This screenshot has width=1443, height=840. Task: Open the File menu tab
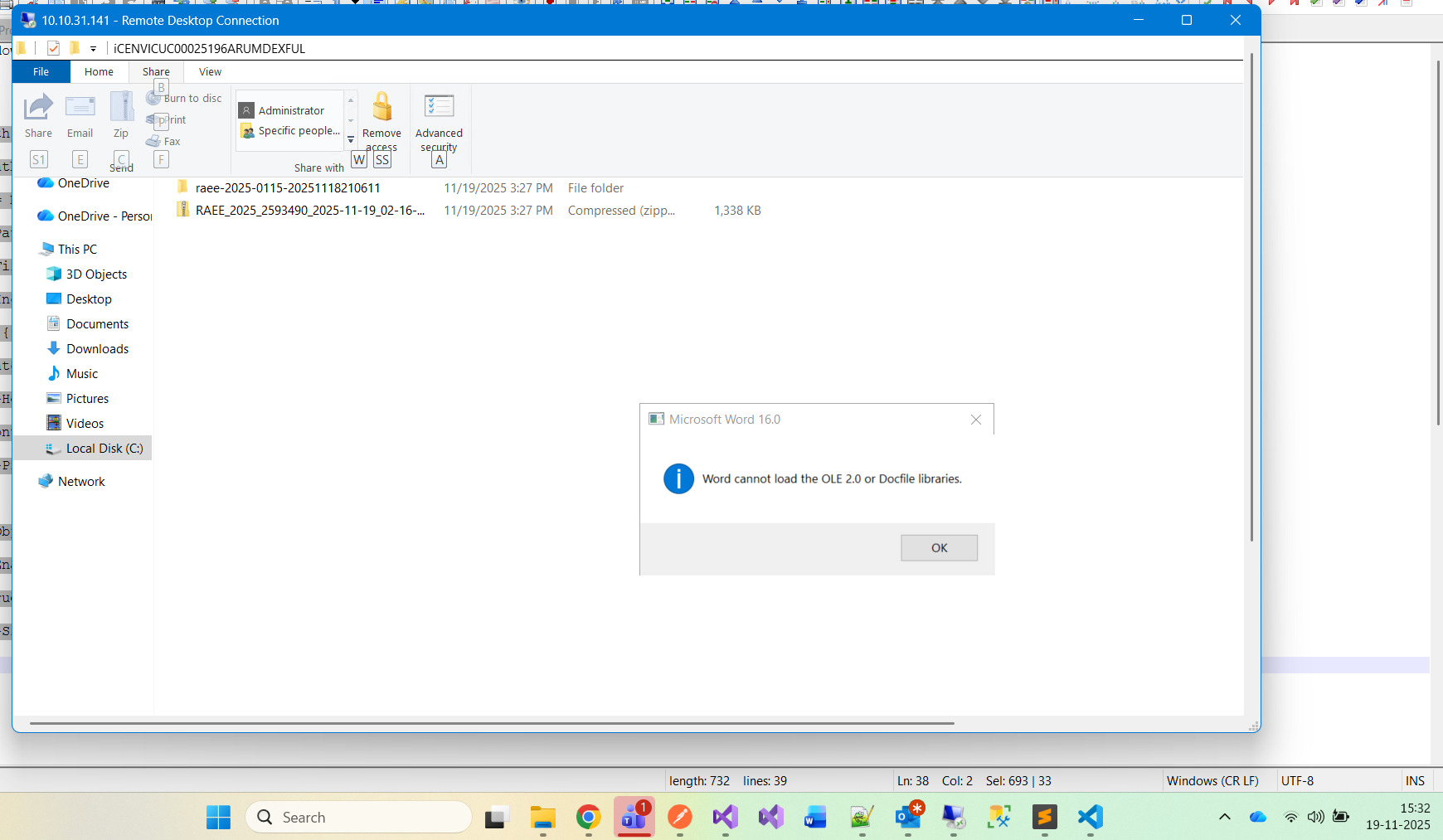[41, 72]
